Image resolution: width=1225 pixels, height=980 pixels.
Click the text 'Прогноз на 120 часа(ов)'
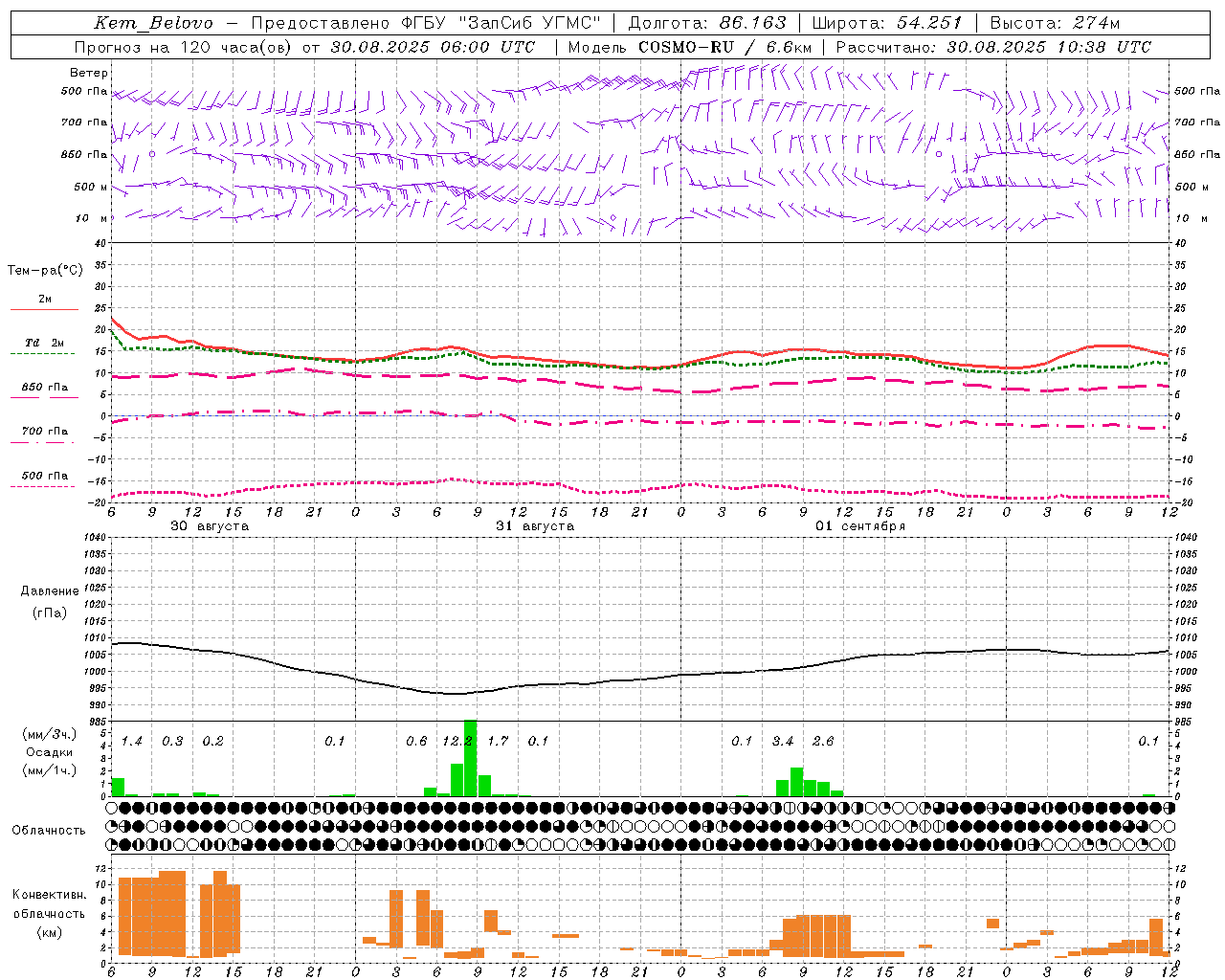tap(184, 47)
